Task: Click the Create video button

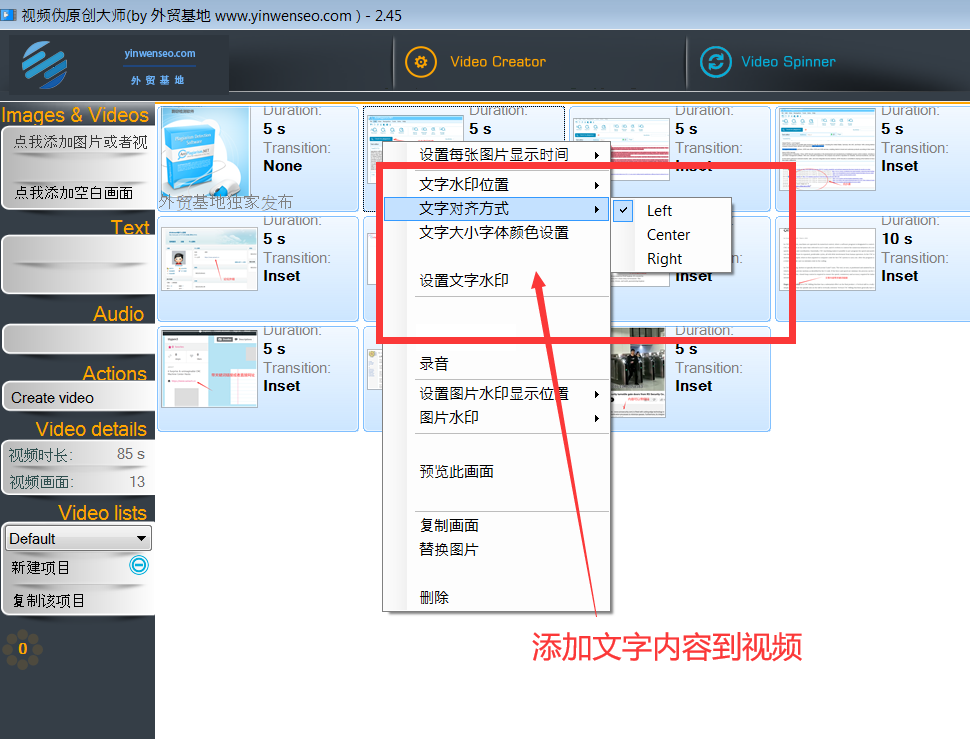Action: 78,398
